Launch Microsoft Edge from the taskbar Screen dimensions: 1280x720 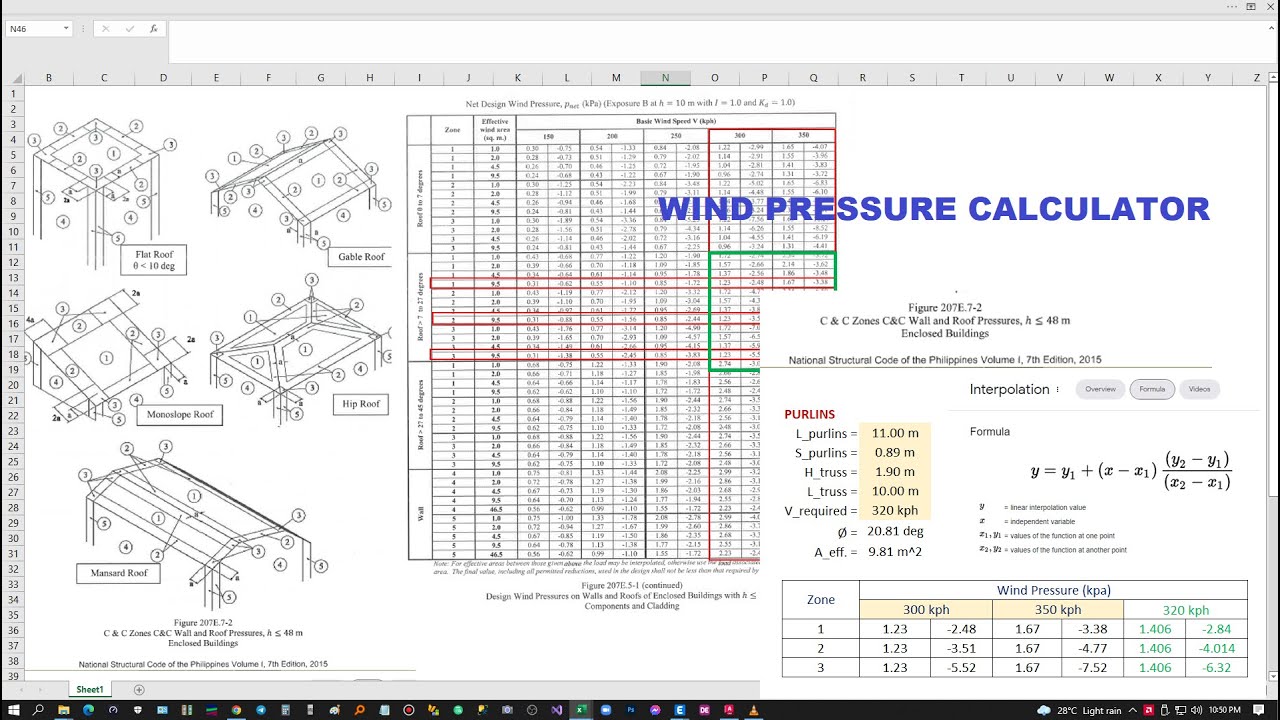88,710
